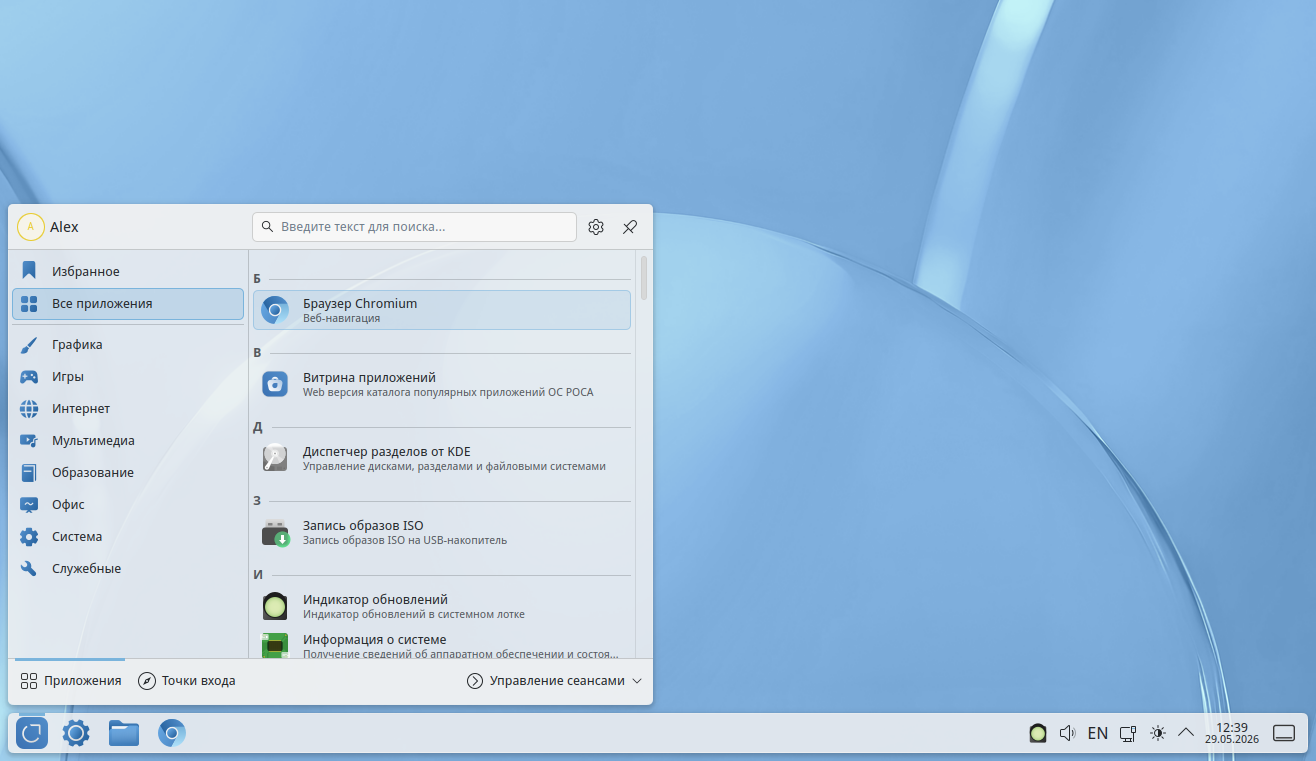Open the Система category
Screen dimensions: 1316x761
(x=128, y=537)
